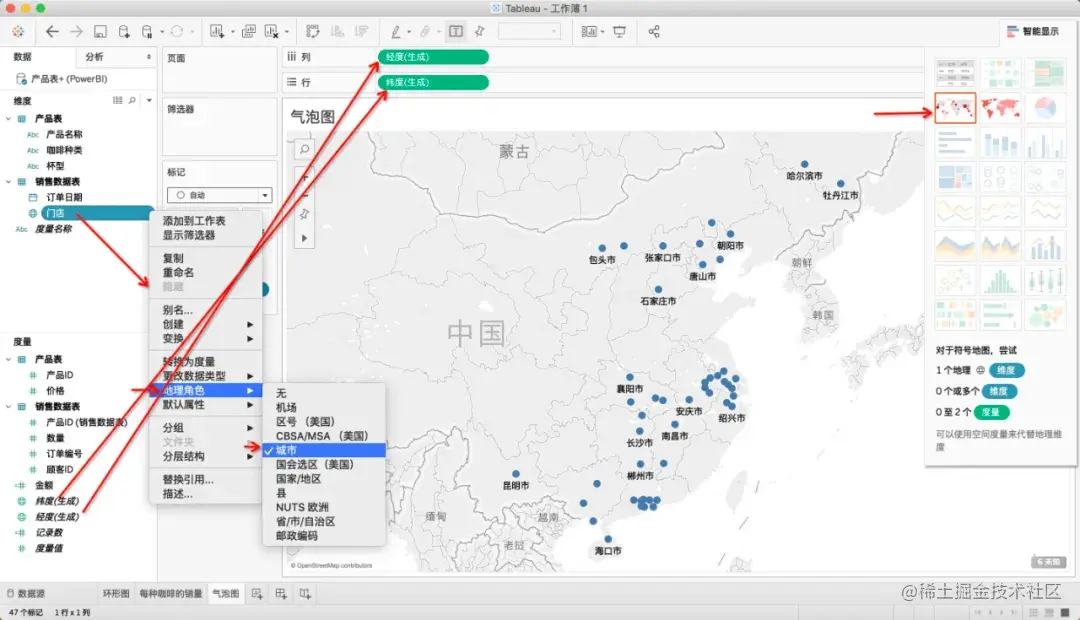The image size is (1080, 620).
Task: Click the share workbook icon
Action: (x=654, y=32)
